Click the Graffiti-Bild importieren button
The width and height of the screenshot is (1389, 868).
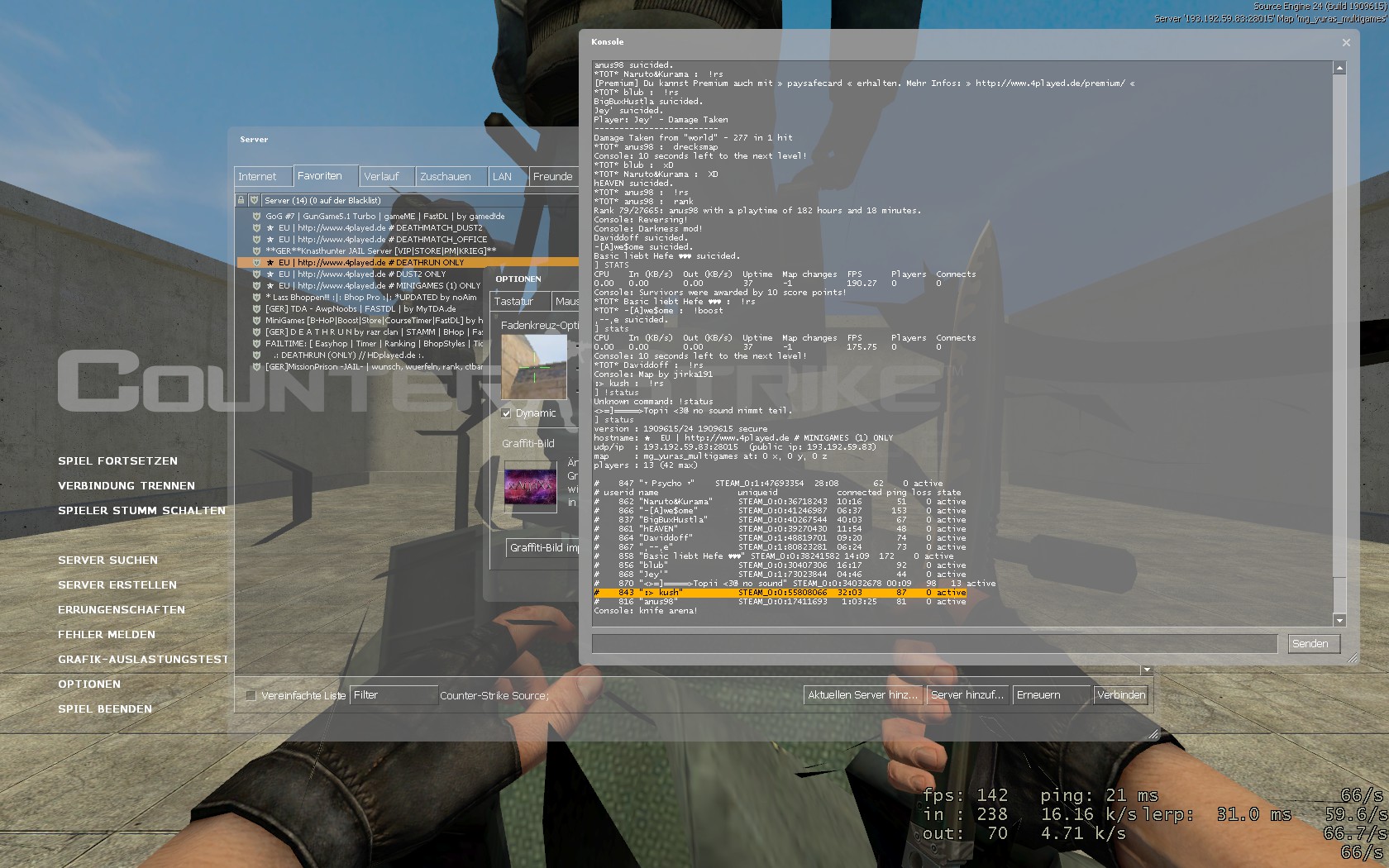(542, 547)
